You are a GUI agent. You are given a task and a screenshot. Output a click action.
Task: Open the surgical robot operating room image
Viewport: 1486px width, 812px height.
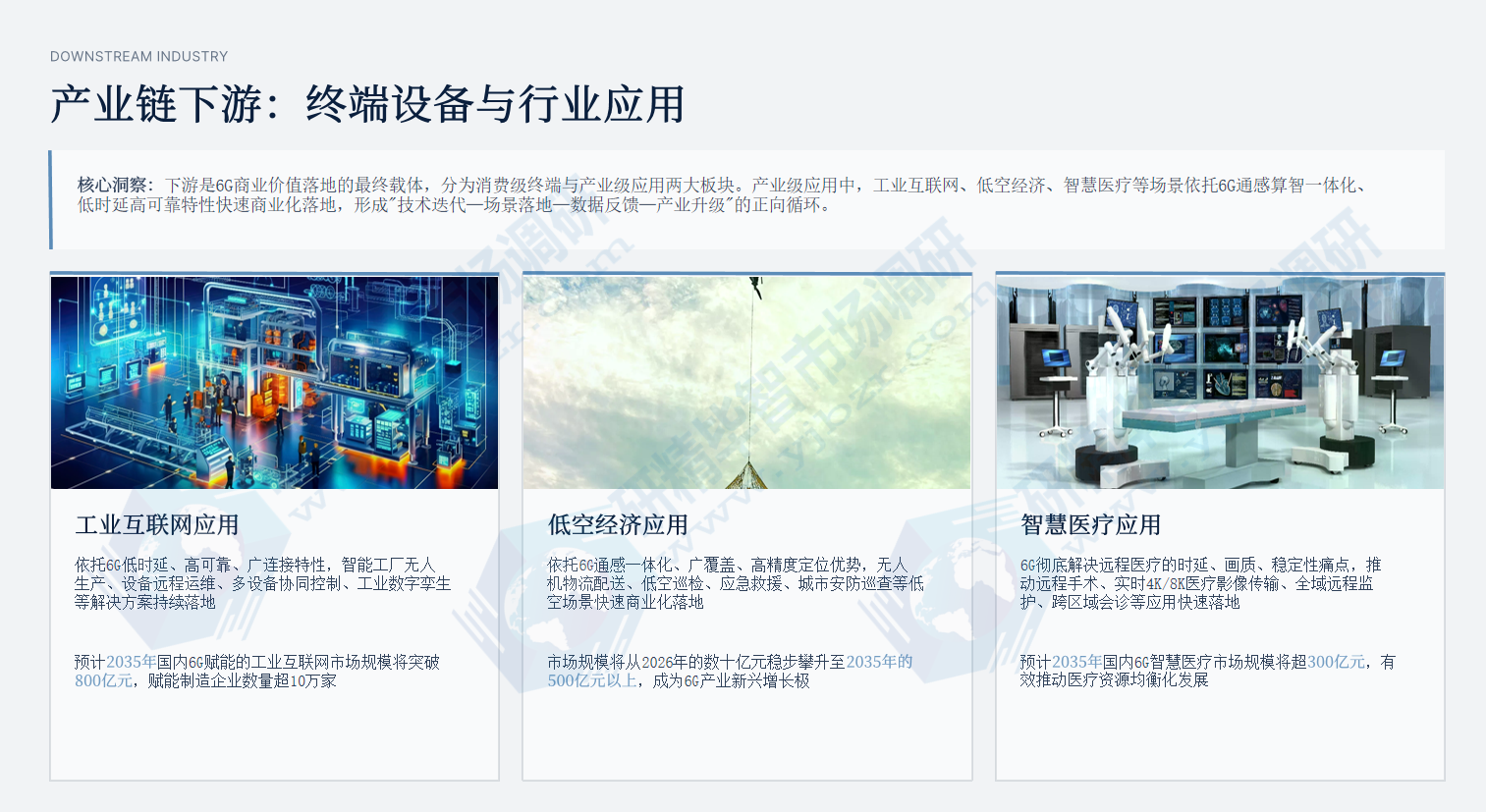point(1220,383)
